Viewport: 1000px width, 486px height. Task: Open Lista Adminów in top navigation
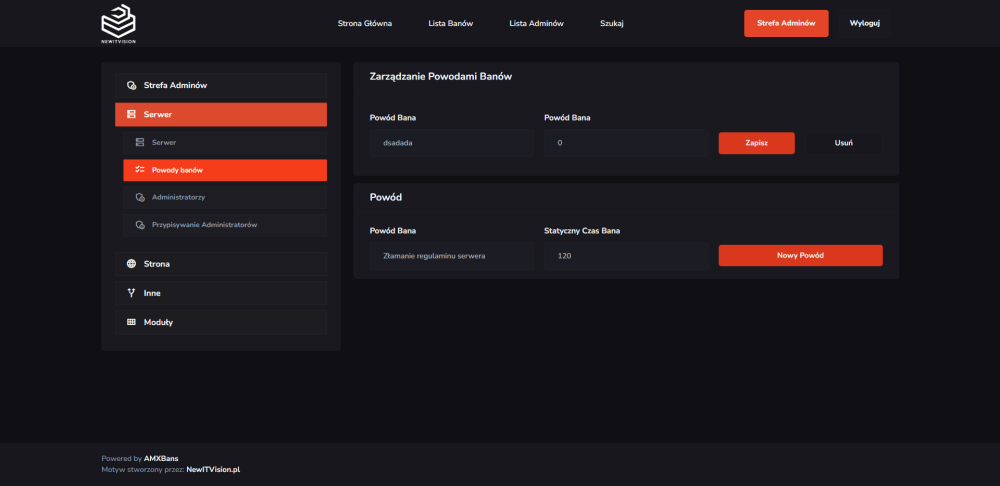(x=536, y=24)
